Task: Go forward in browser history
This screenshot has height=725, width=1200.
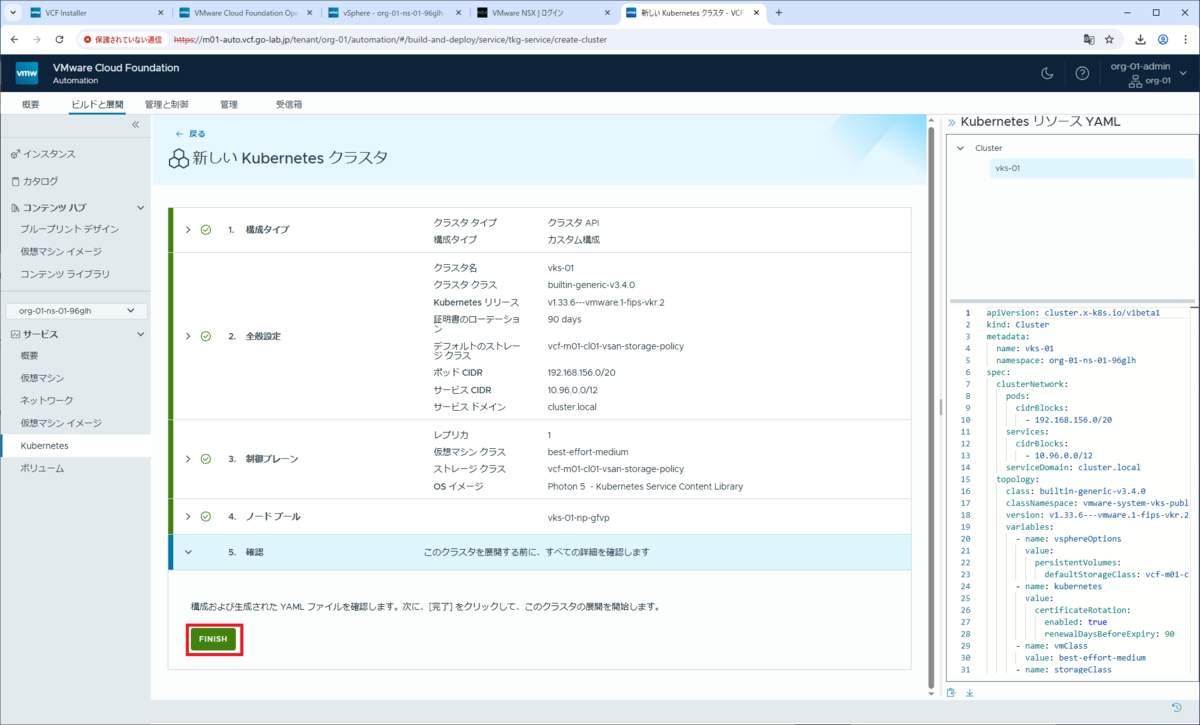Action: tap(37, 39)
